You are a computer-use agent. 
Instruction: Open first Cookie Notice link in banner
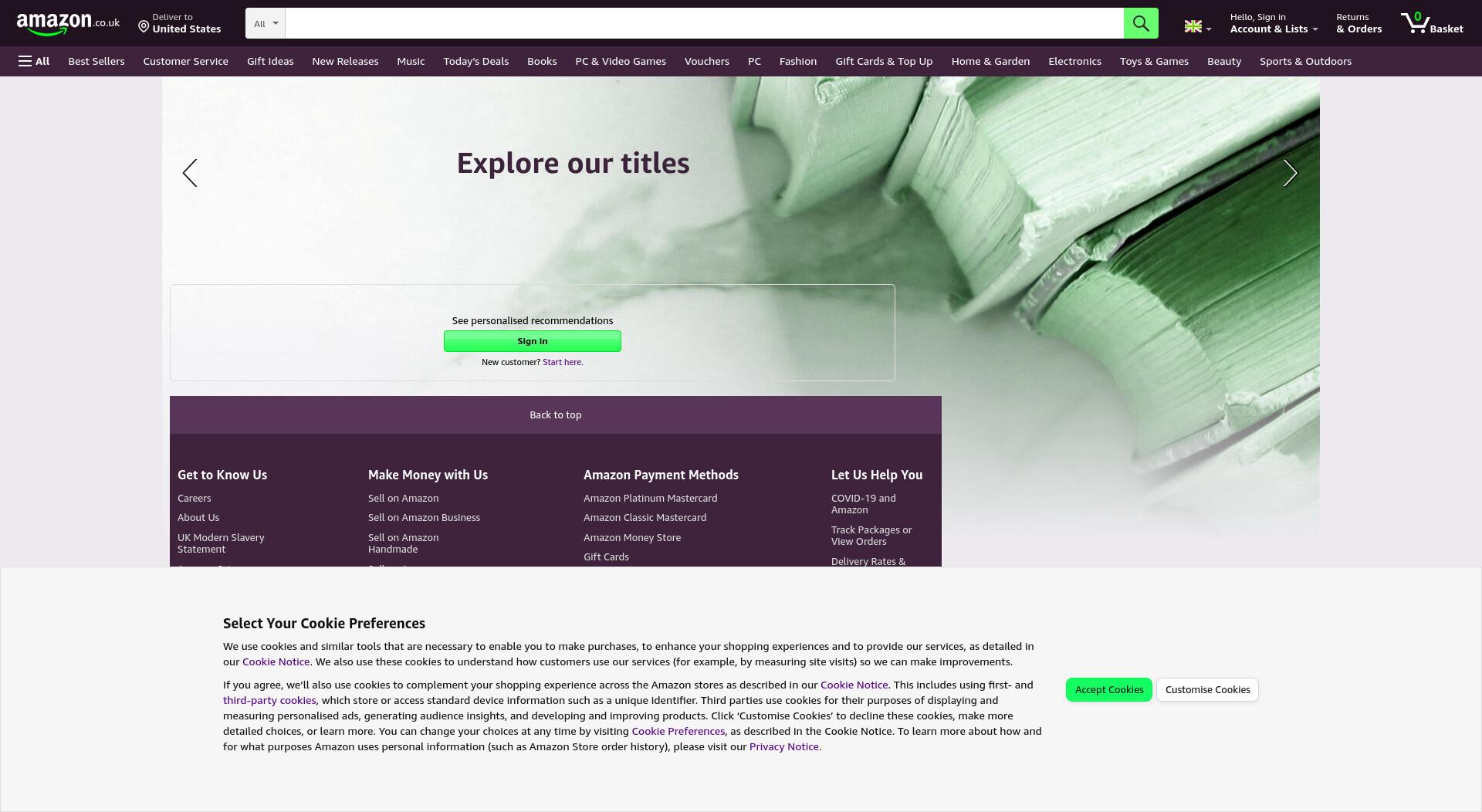[276, 661]
